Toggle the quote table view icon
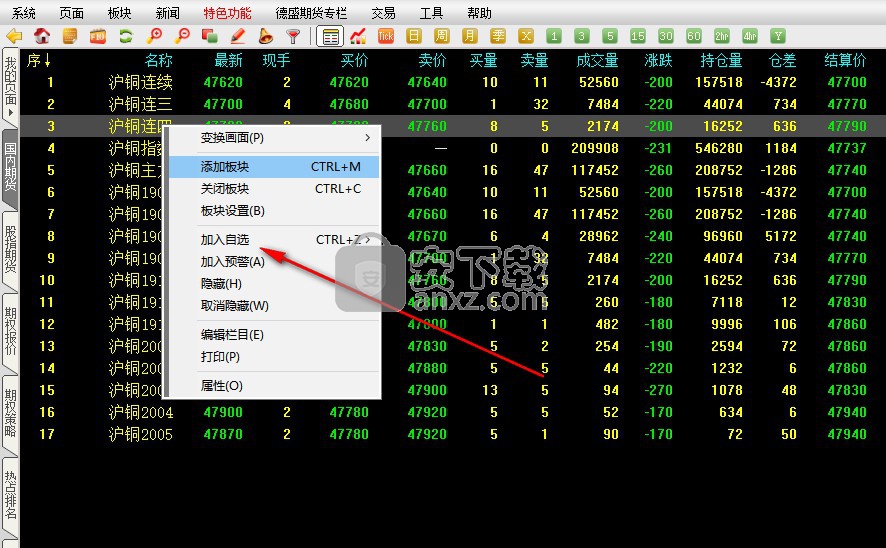Image resolution: width=886 pixels, height=548 pixels. (x=330, y=36)
